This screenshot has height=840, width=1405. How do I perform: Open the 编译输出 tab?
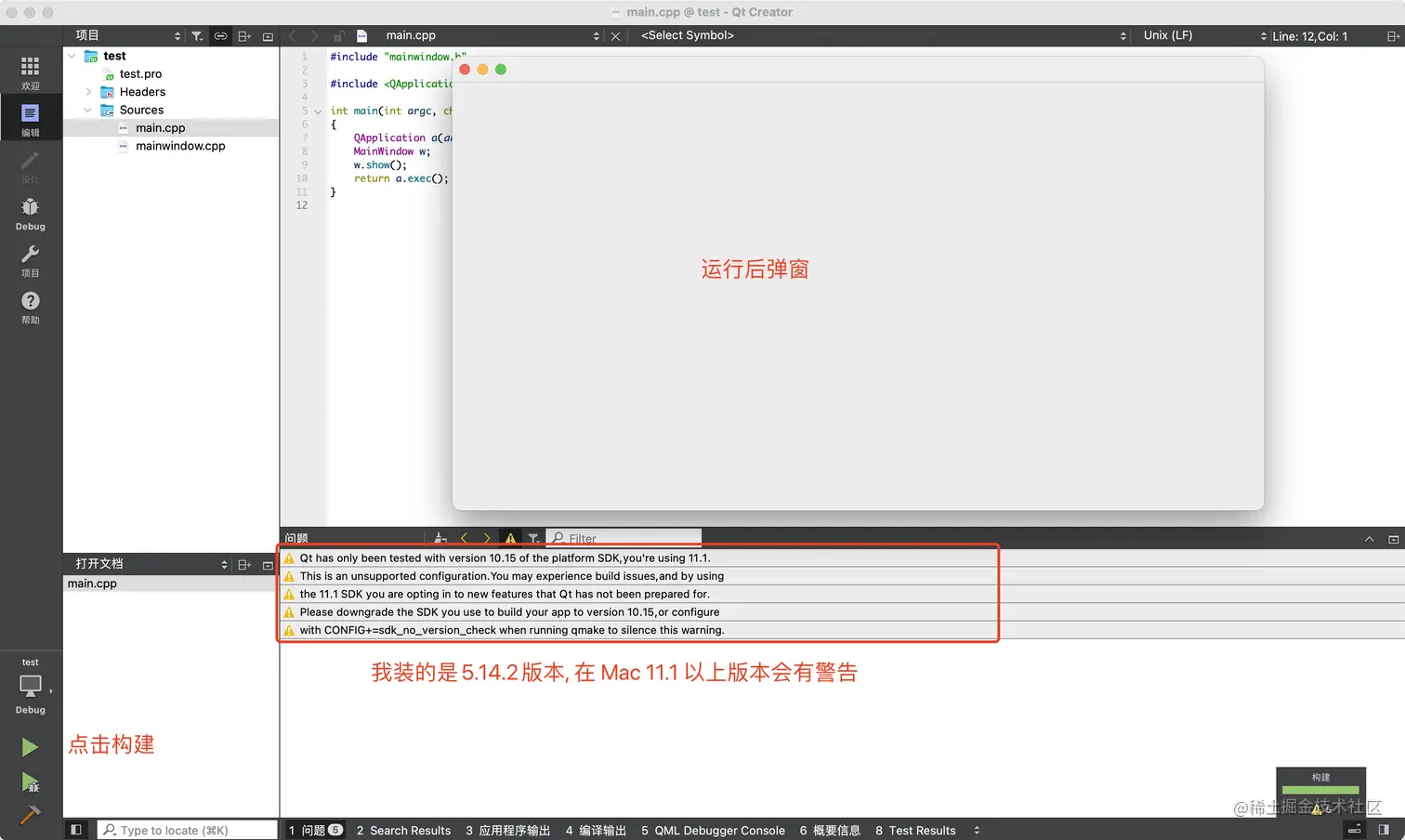pos(596,830)
